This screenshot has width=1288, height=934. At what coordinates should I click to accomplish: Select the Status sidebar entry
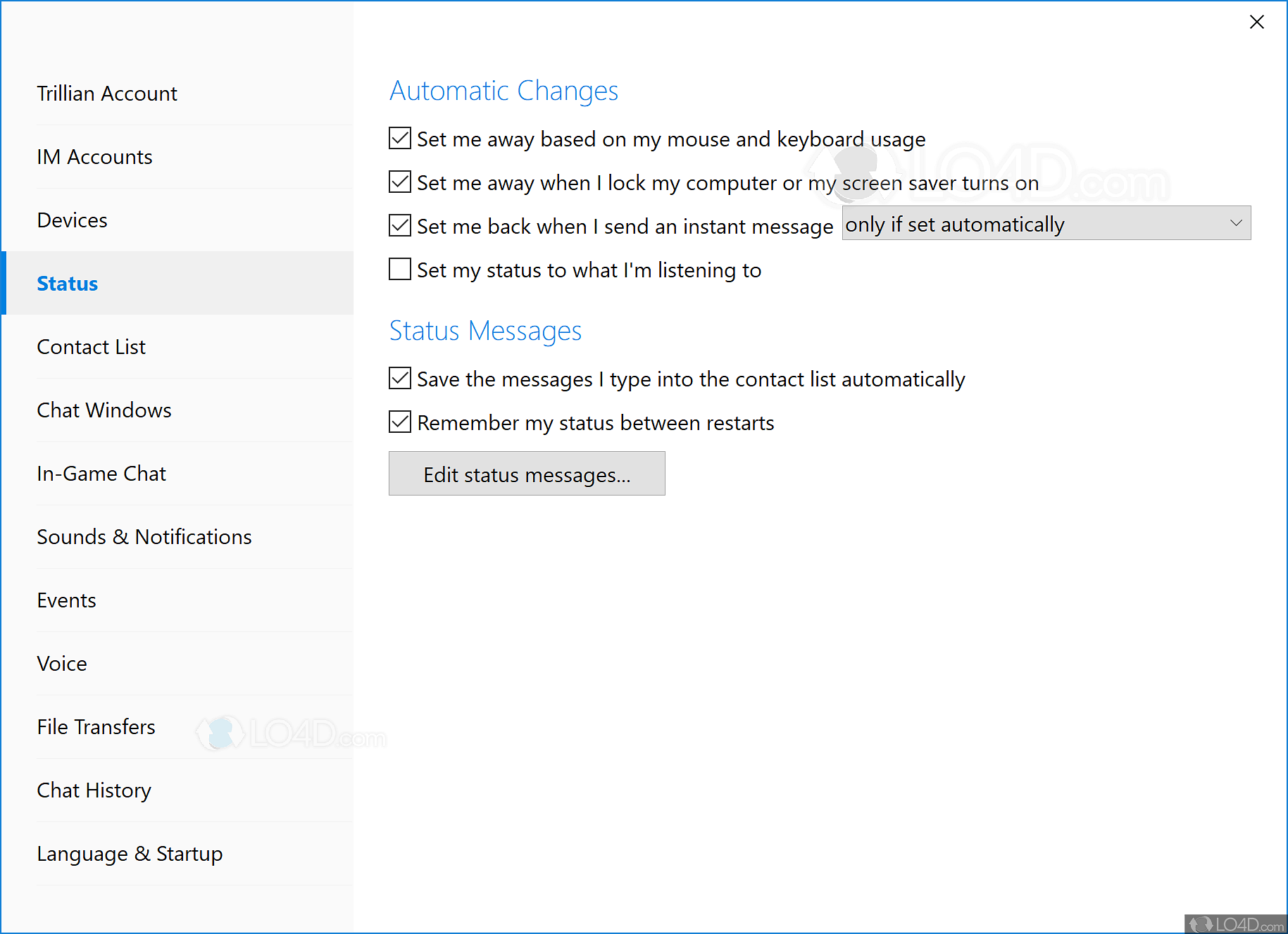[177, 283]
